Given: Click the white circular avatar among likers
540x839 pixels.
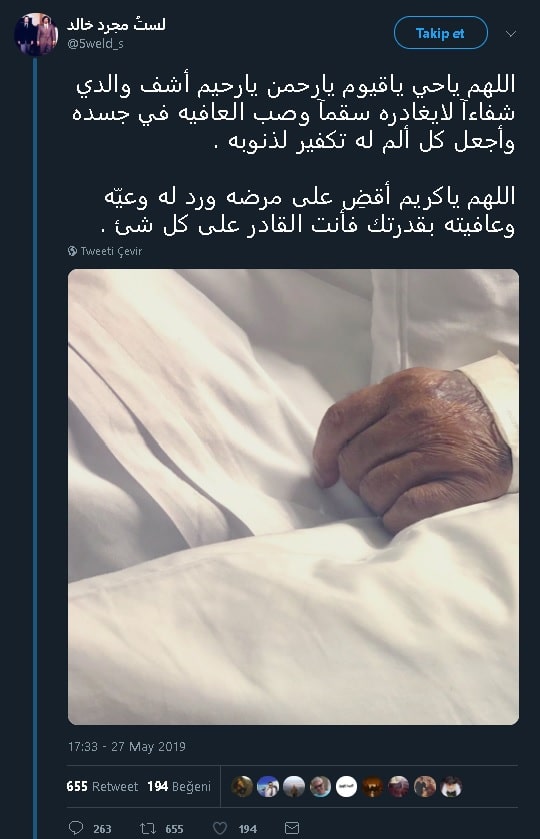Looking at the screenshot, I should click(346, 787).
